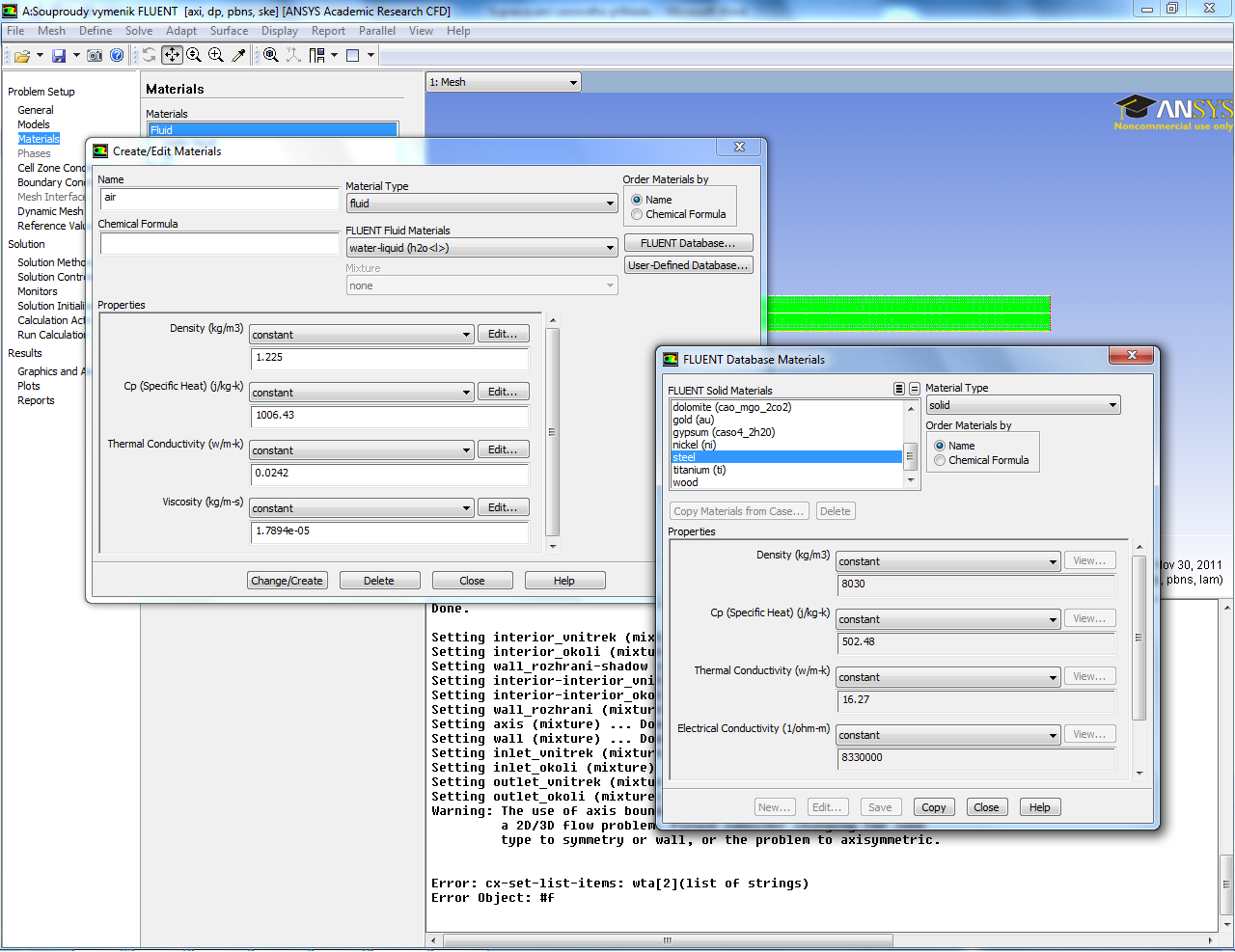Select the zoom in/out magnifier tool
1235x952 pixels.
(194, 55)
